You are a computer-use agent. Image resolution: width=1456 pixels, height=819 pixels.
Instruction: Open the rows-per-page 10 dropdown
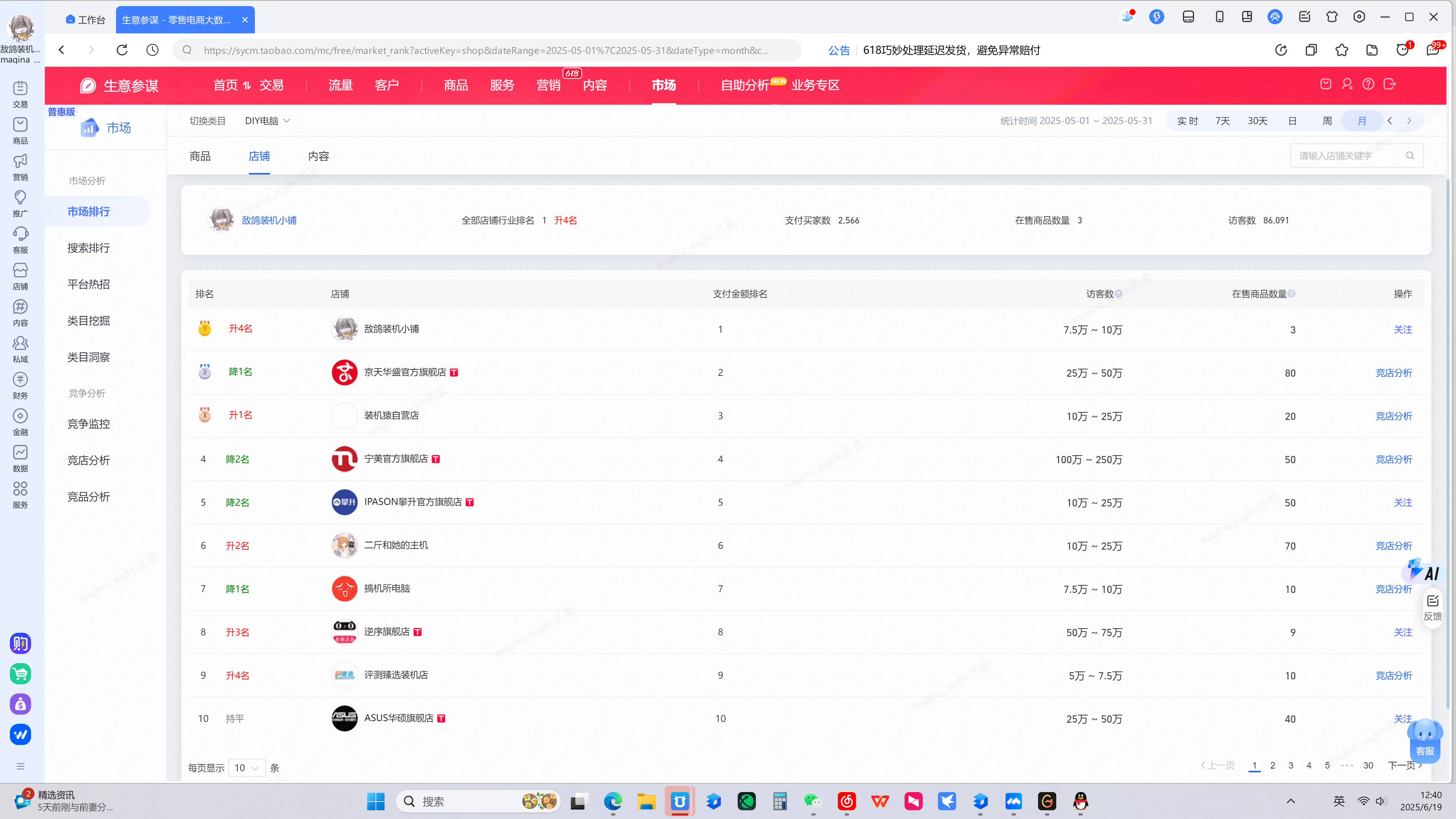coord(247,767)
